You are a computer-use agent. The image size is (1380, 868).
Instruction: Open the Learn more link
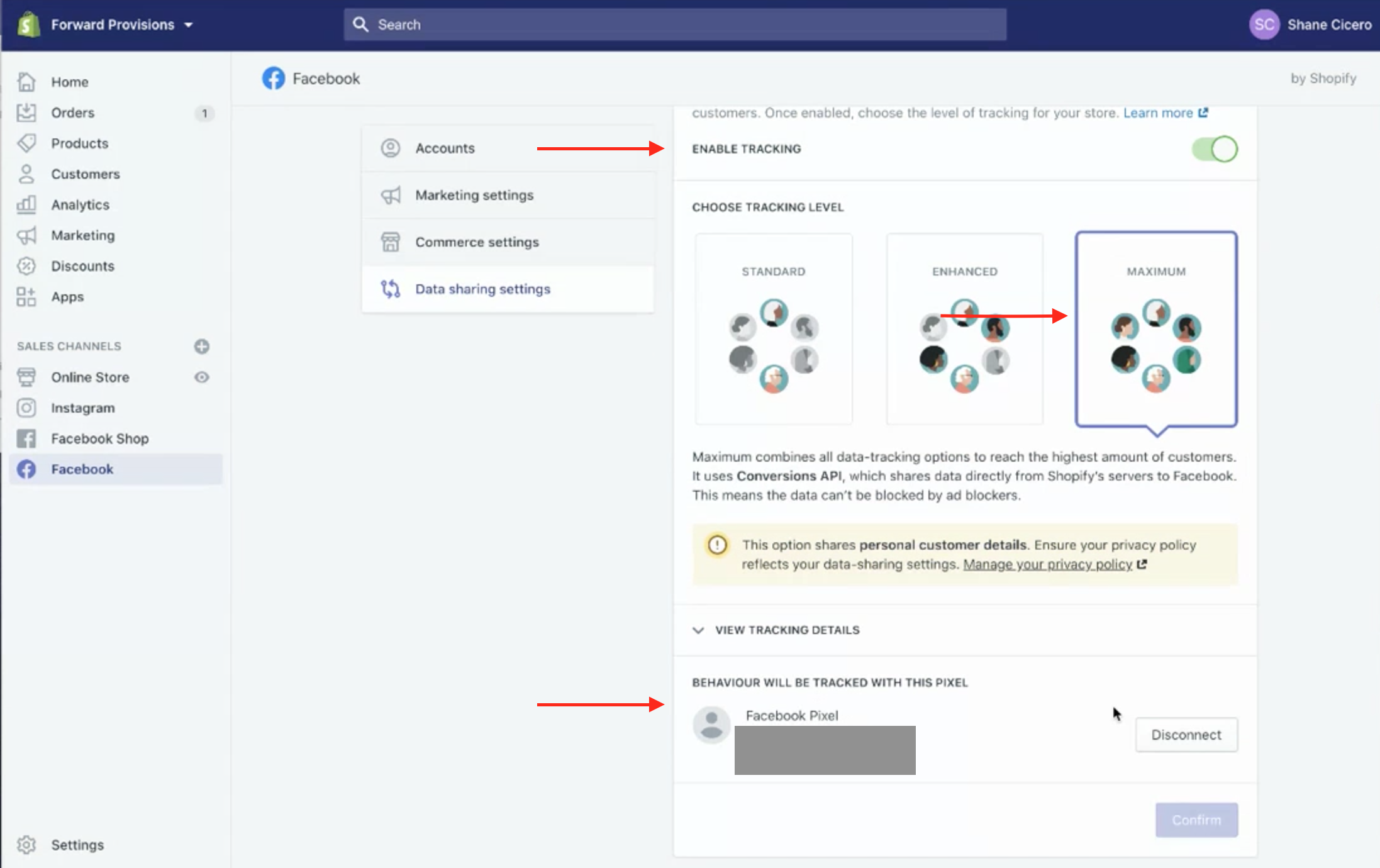pos(1158,113)
